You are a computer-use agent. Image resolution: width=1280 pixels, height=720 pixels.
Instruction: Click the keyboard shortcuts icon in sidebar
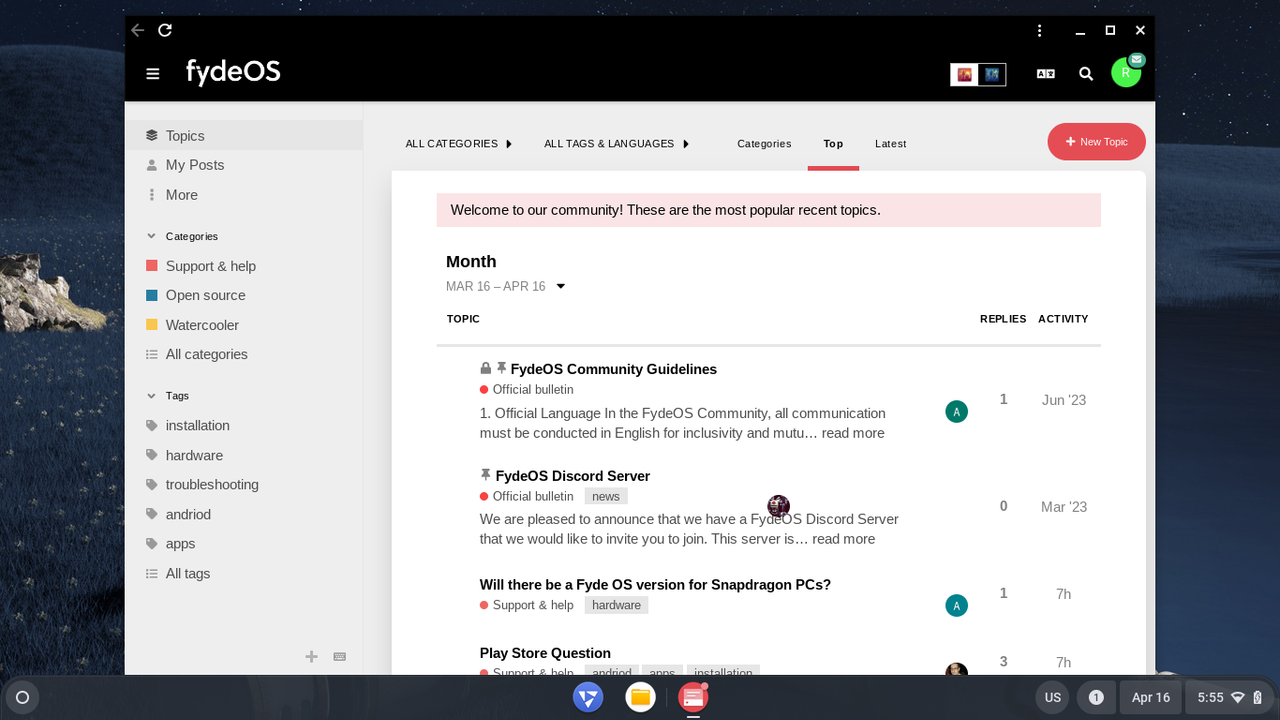pos(340,657)
